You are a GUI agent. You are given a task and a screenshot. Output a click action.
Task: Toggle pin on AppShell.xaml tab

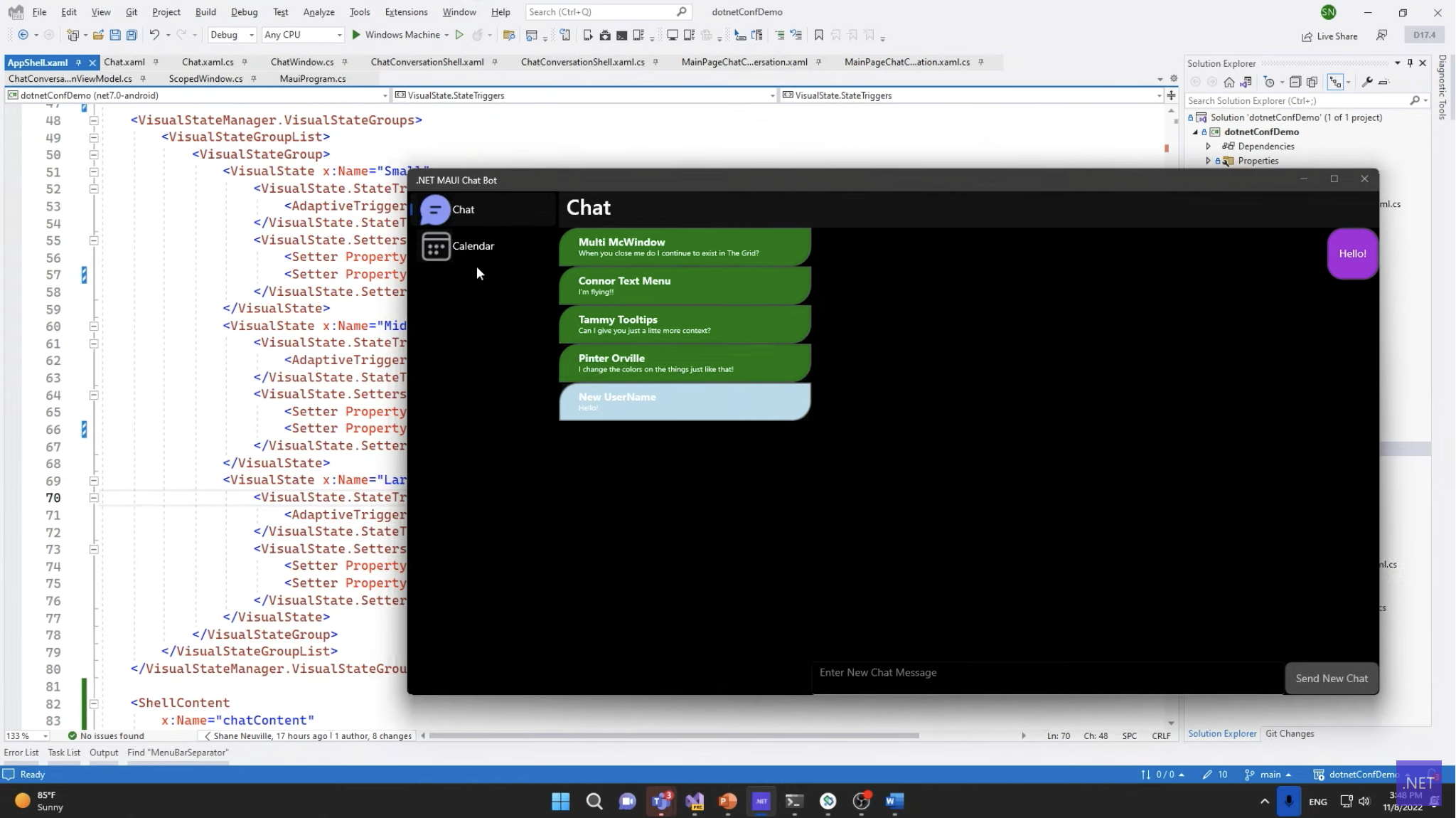[x=78, y=63]
